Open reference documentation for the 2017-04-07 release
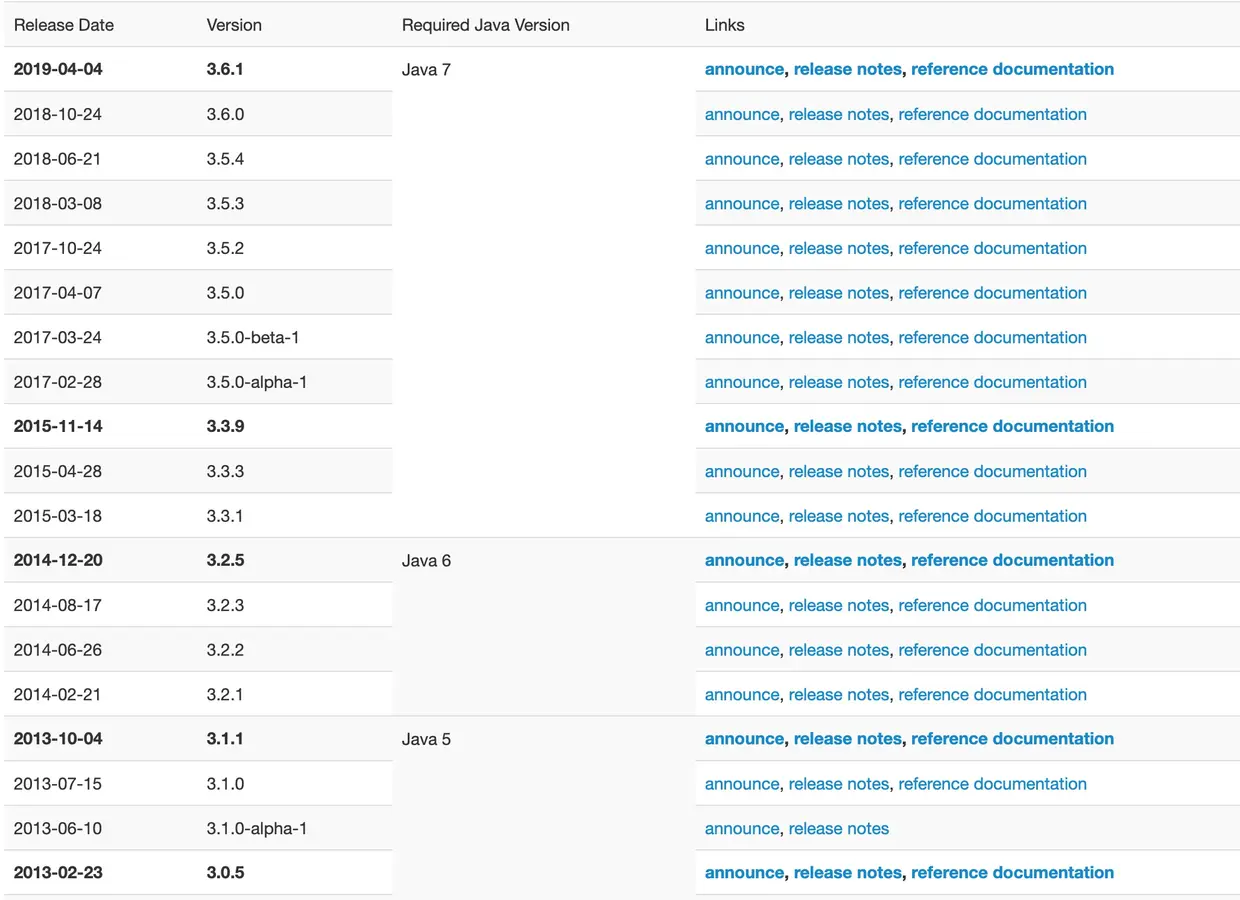This screenshot has width=1240, height=900. 993,293
